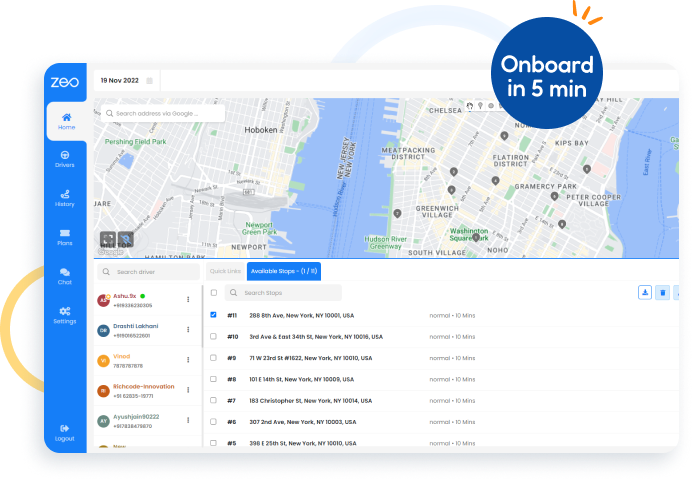Toggle the select-all stops checkbox
Screen dimensions: 693x481
pyautogui.click(x=214, y=293)
